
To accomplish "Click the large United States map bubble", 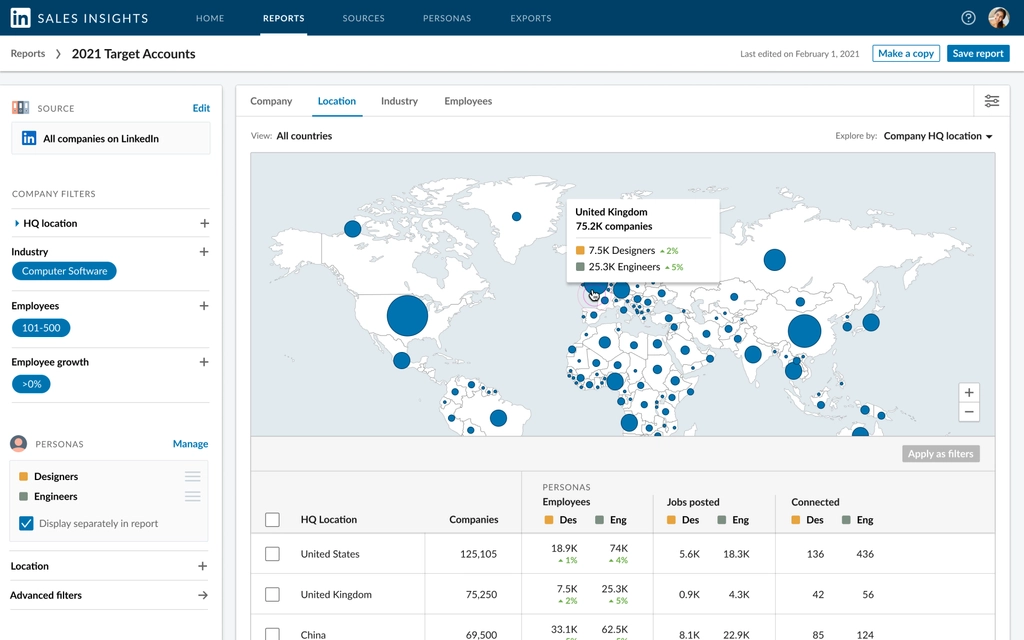I will pos(407,316).
